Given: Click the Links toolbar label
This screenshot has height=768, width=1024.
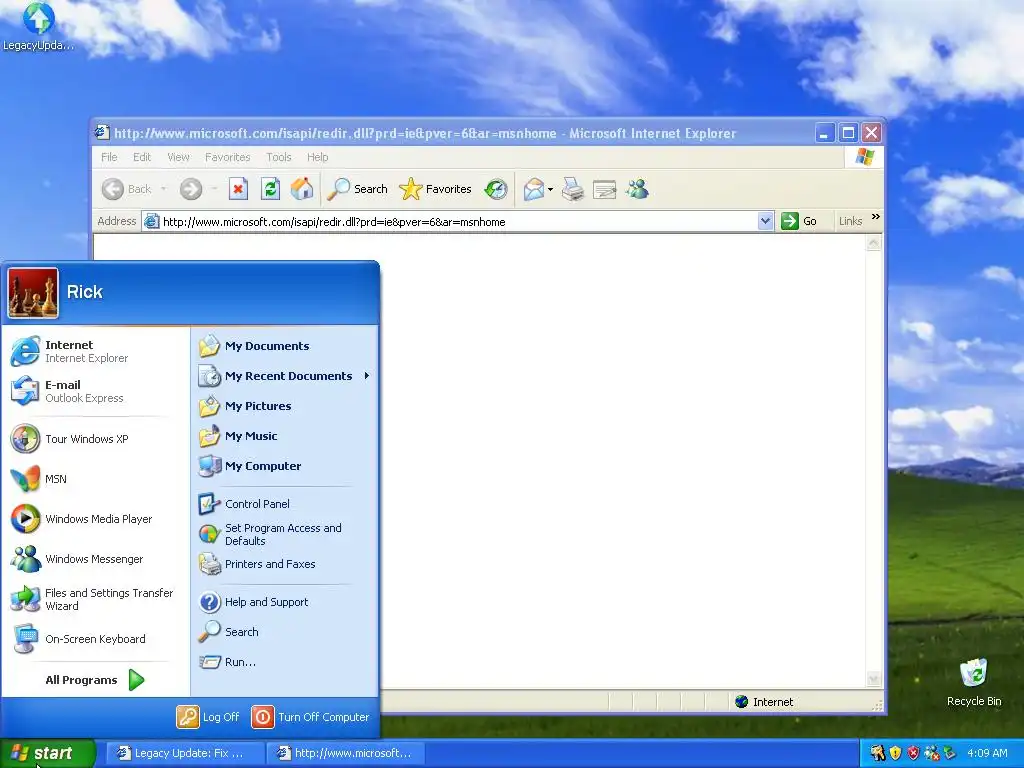Looking at the screenshot, I should [850, 221].
